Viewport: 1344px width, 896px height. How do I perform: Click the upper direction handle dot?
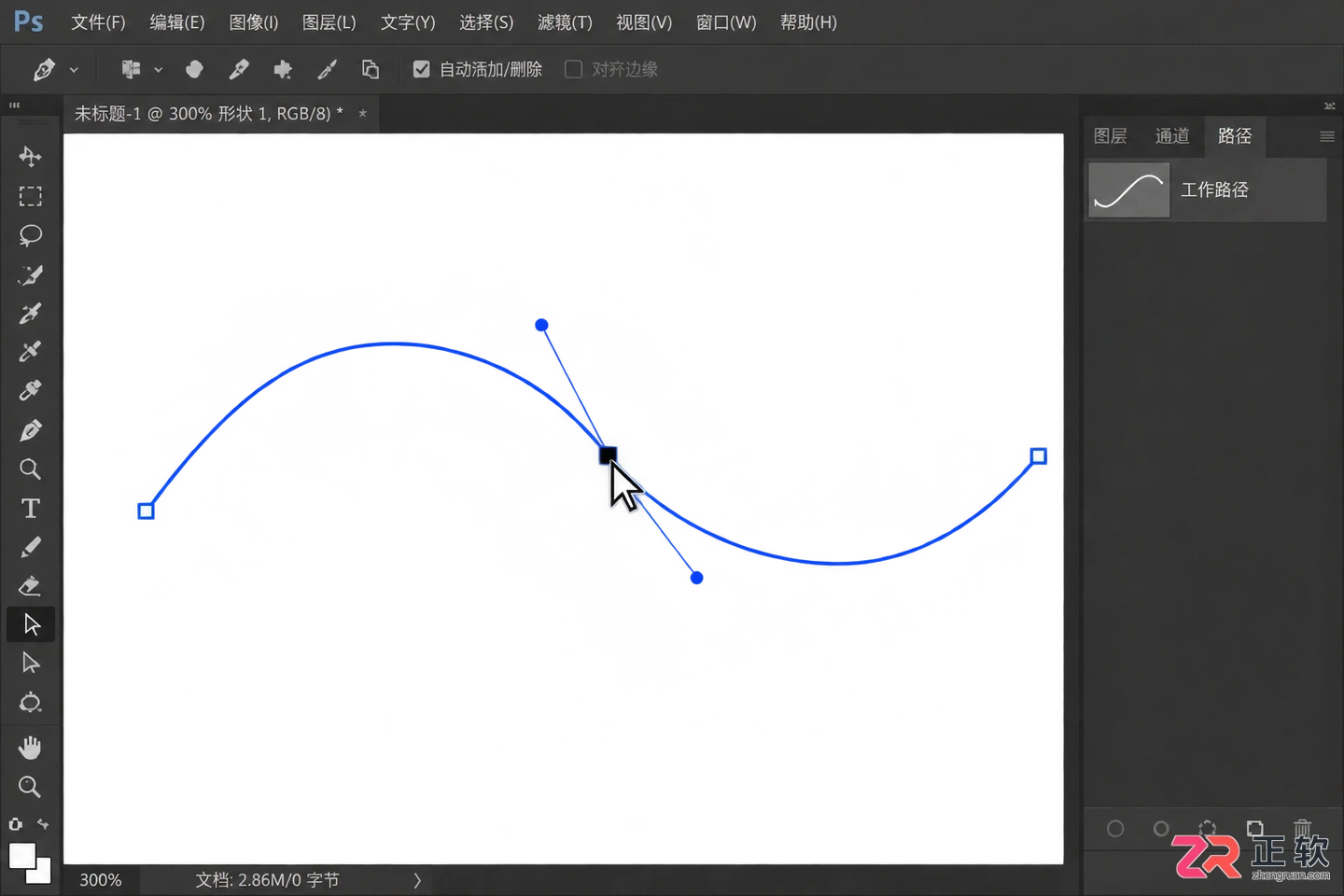coord(541,325)
